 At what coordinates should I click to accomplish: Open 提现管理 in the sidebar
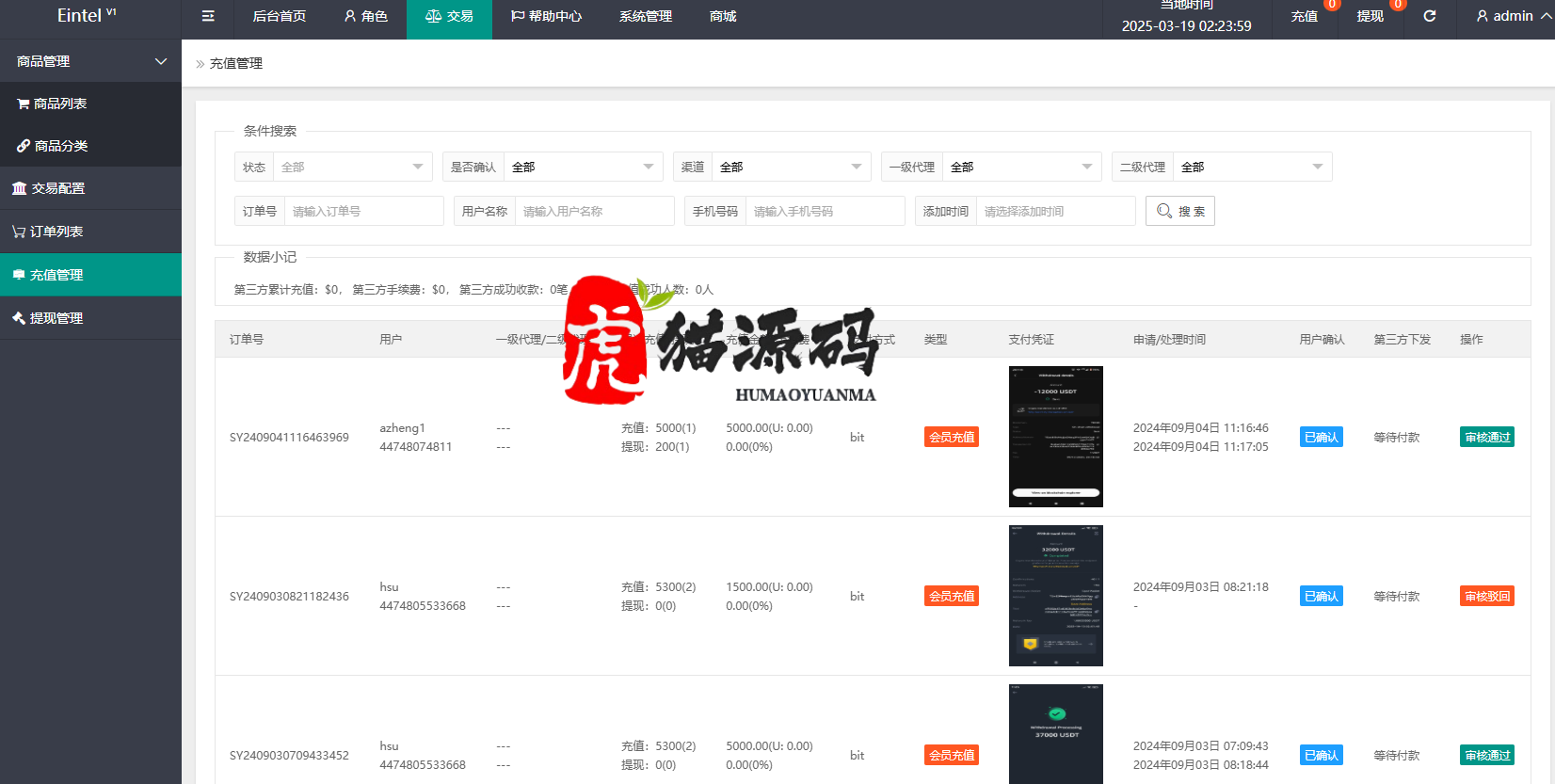(90, 318)
